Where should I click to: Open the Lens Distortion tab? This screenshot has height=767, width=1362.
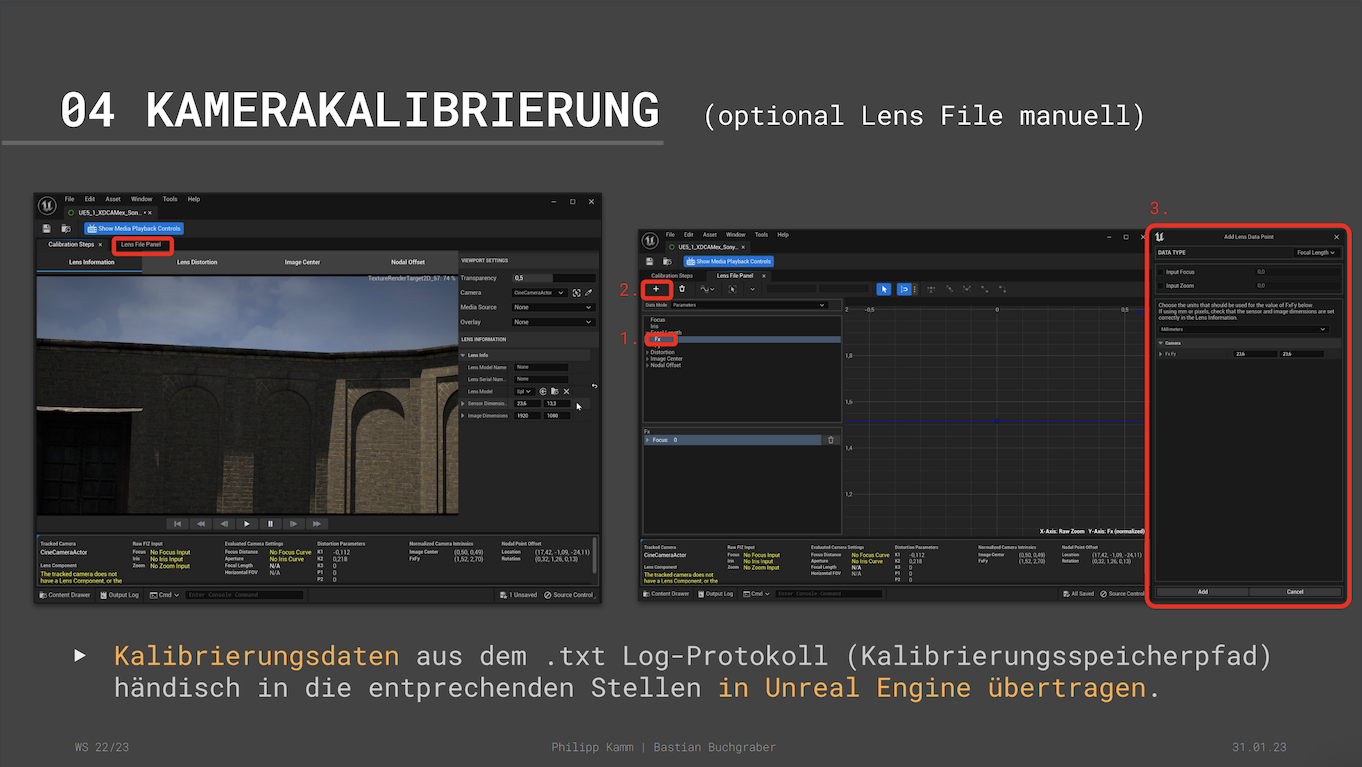(197, 263)
